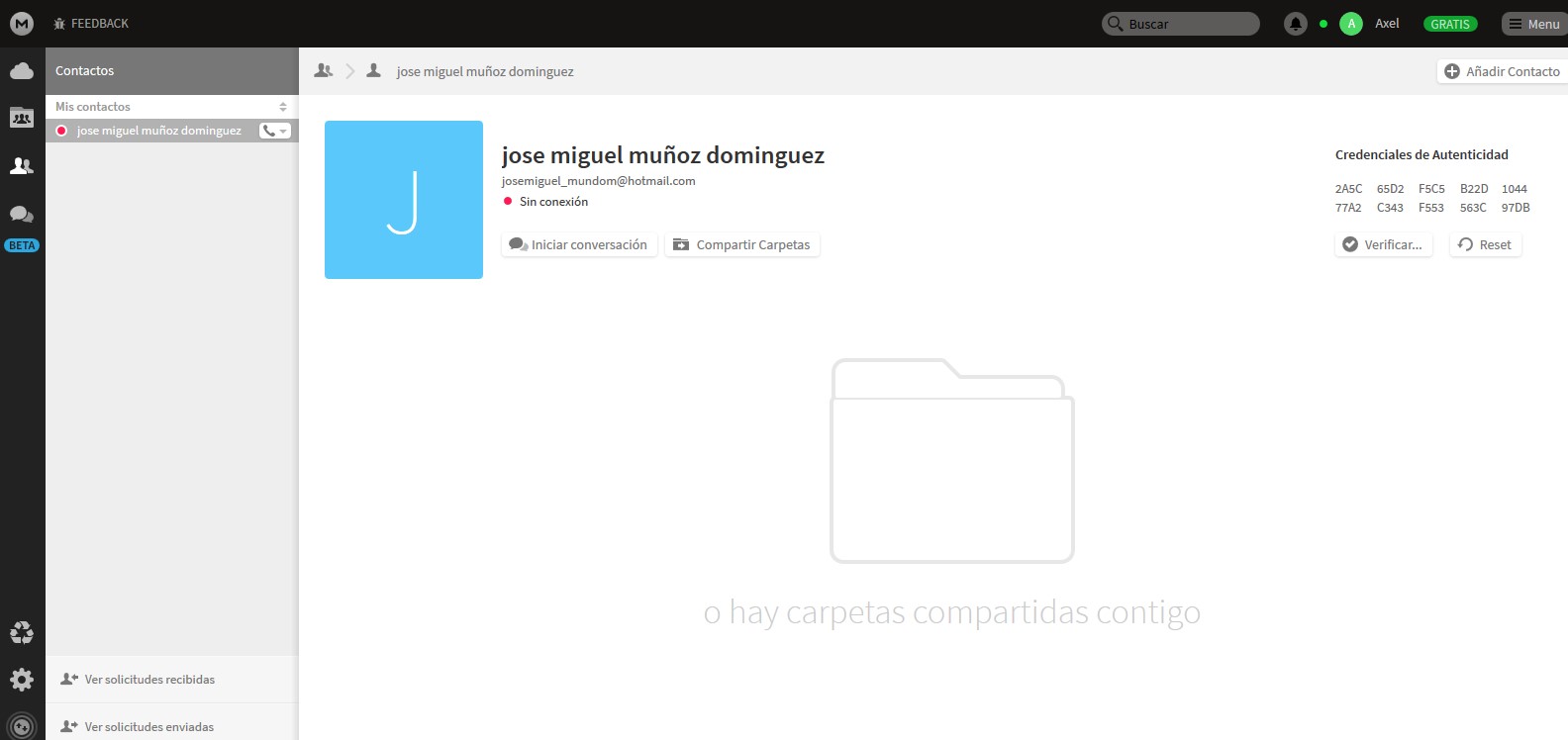Click Compartir Carpetas button
The image size is (1568, 740).
point(741,245)
